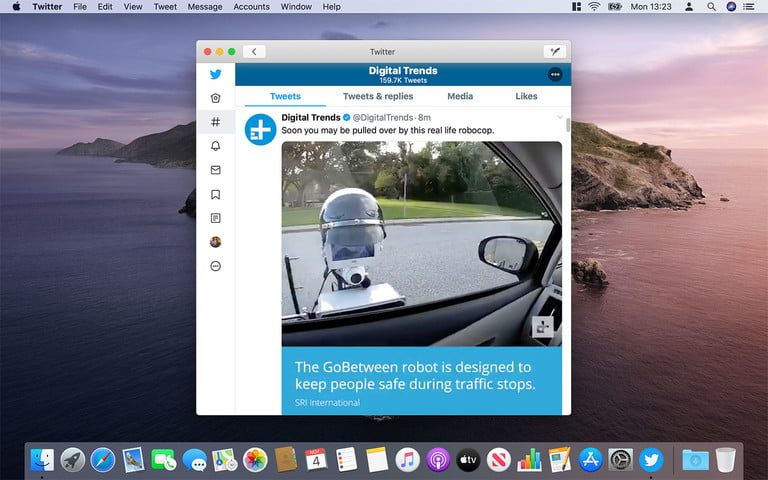Click the user account menu bar icon
768x480 pixels.
click(689, 7)
